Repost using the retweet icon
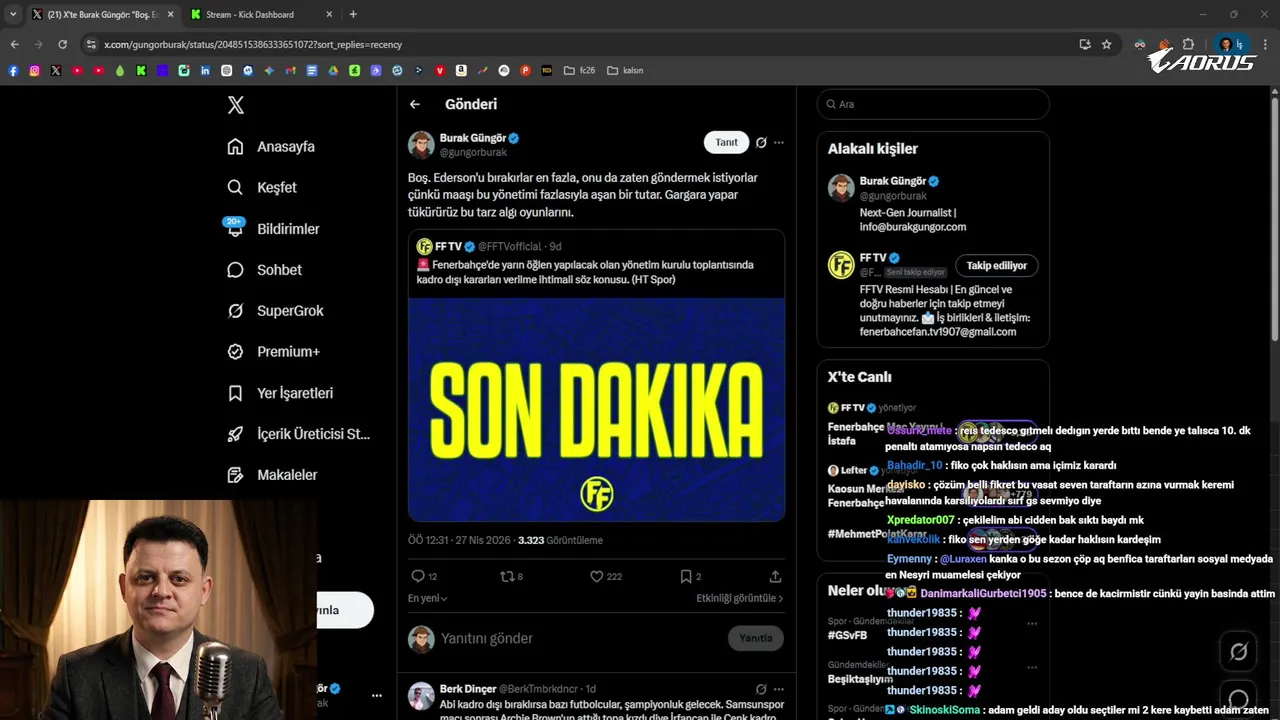1280x720 pixels. (506, 576)
